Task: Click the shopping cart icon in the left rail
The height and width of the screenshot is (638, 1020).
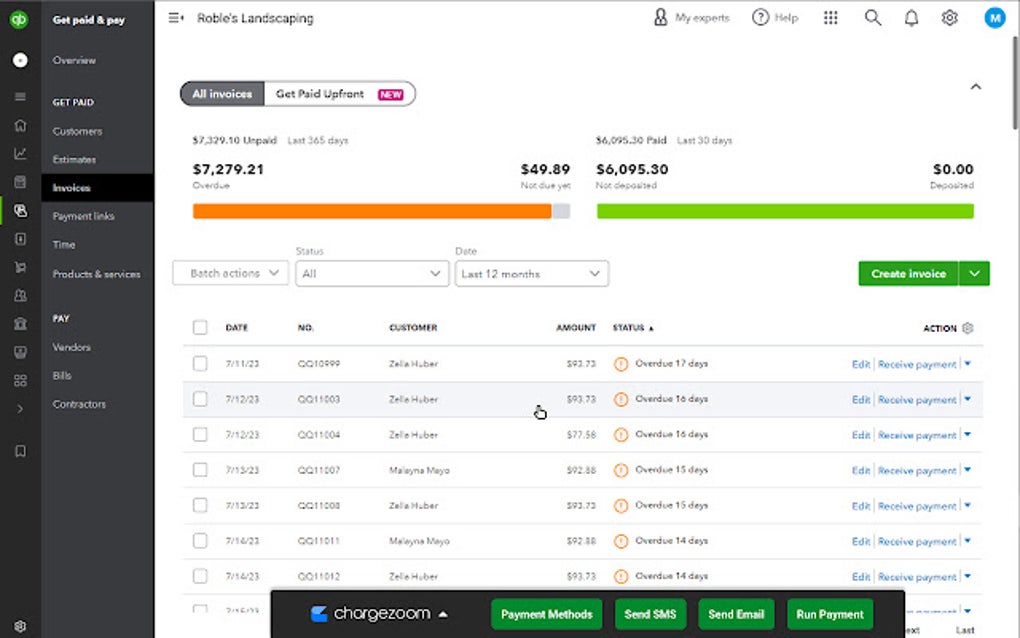Action: (x=20, y=267)
